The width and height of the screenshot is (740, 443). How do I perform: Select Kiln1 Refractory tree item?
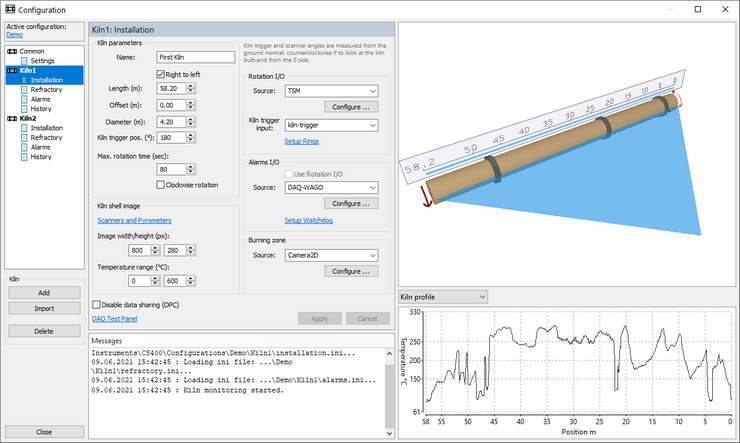tap(46, 90)
